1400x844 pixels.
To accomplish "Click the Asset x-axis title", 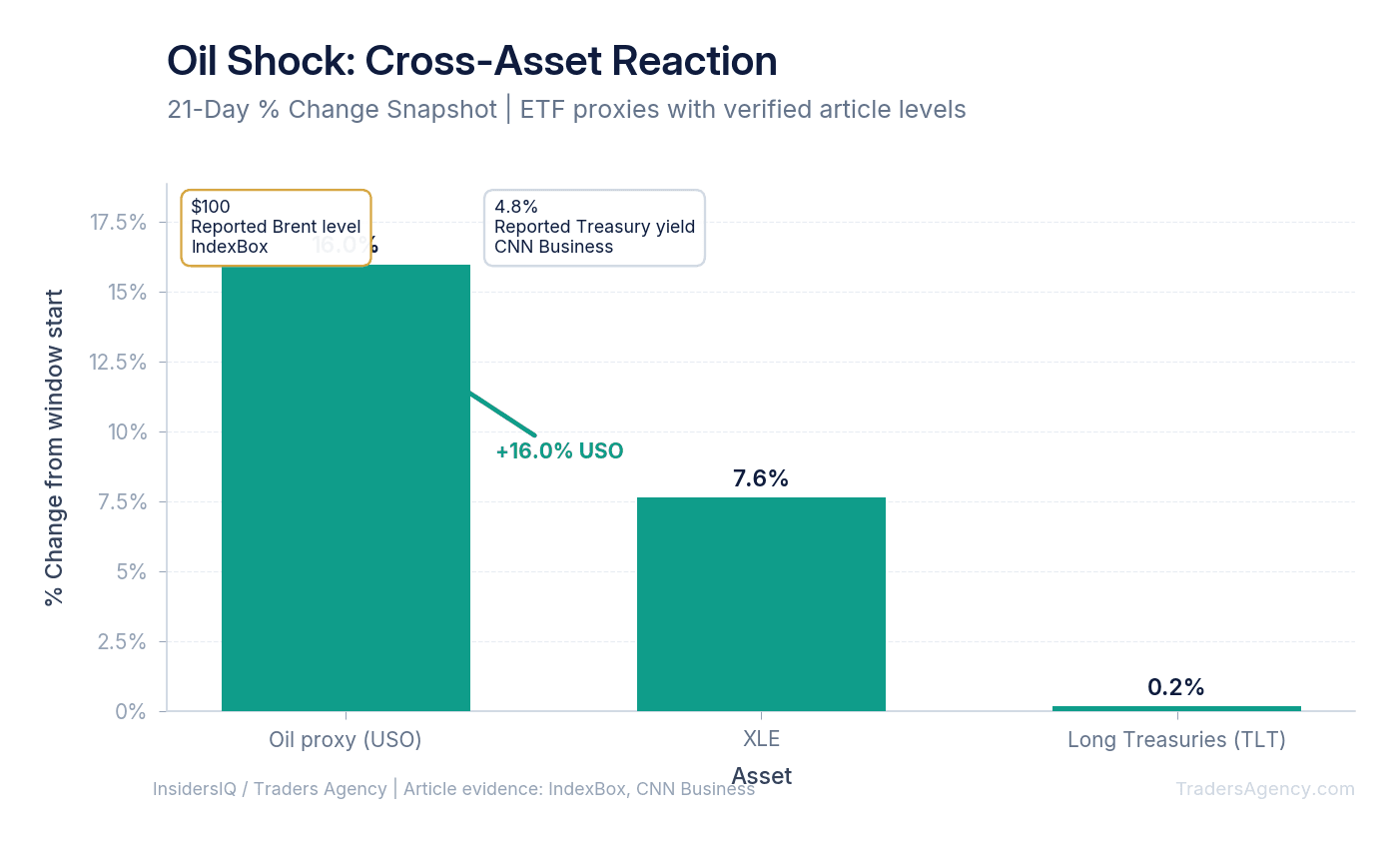I will (x=762, y=776).
